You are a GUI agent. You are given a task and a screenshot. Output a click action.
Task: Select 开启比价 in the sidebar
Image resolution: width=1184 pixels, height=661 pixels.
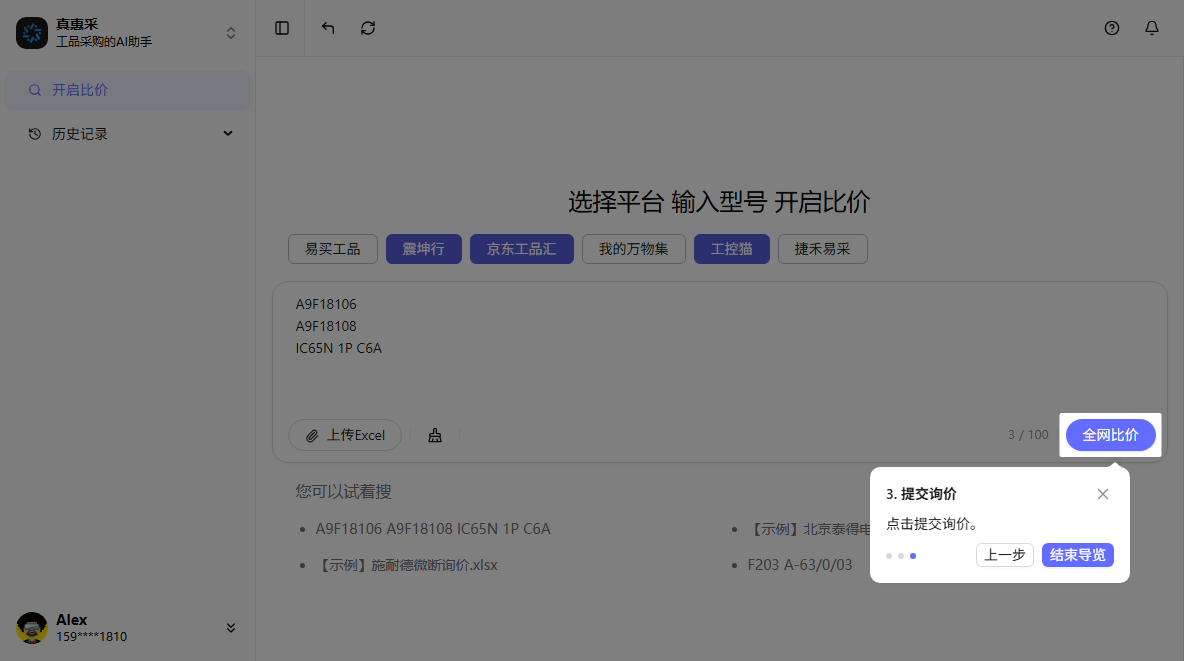(80, 90)
